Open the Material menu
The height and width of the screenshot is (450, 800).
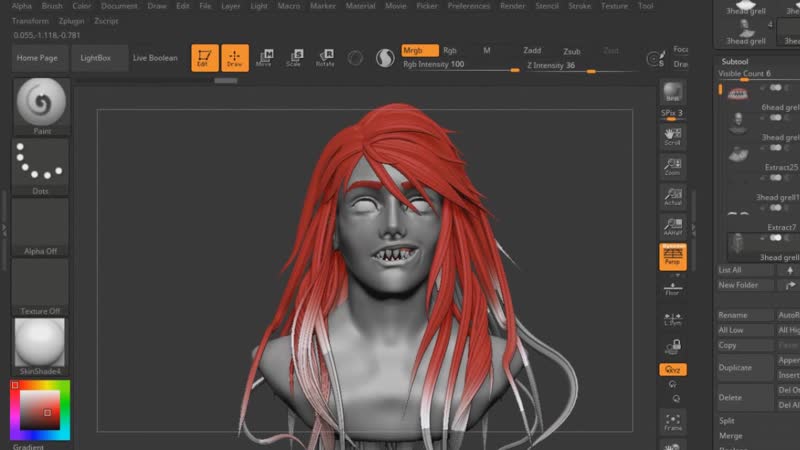[x=360, y=6]
